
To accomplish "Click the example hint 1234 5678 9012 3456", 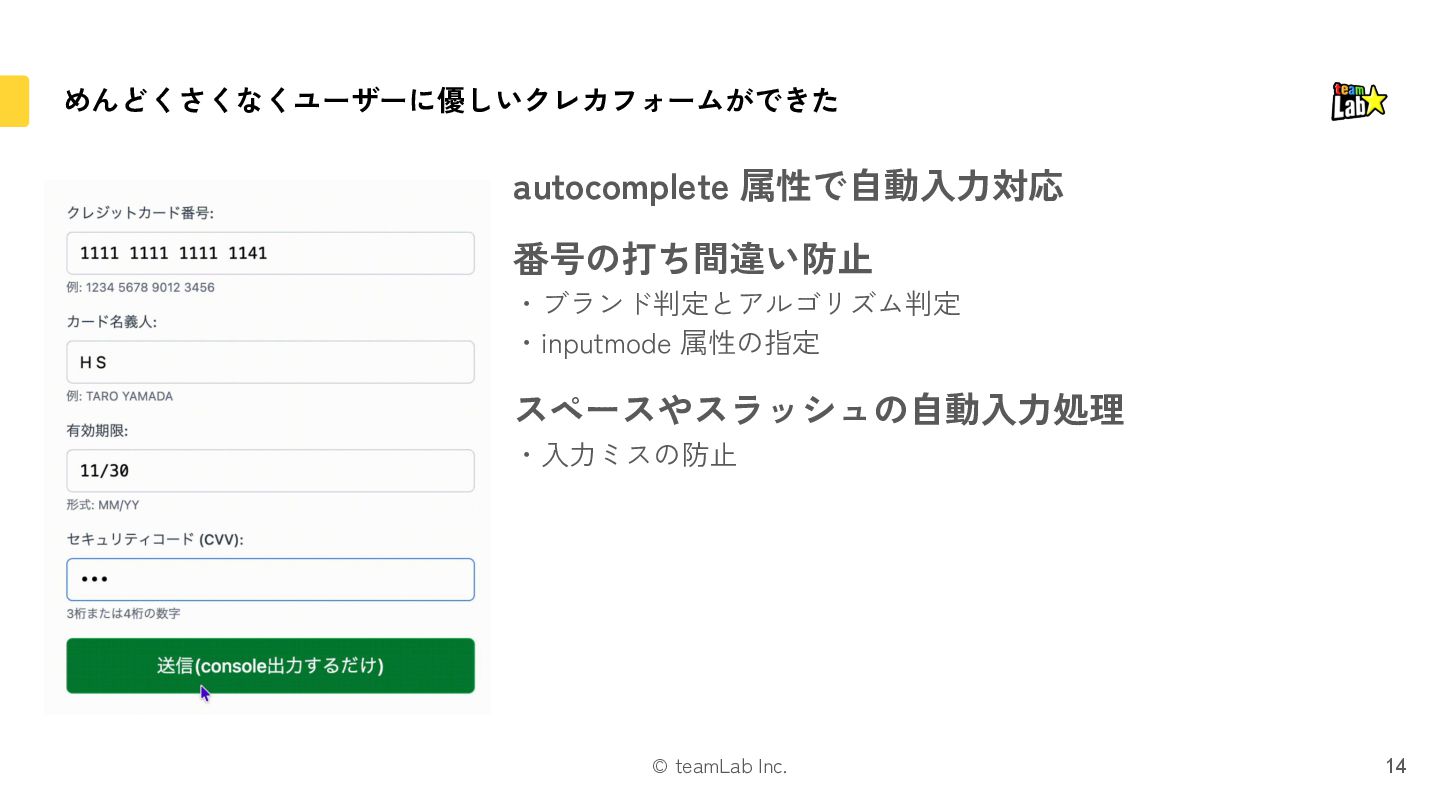I will click(x=140, y=288).
